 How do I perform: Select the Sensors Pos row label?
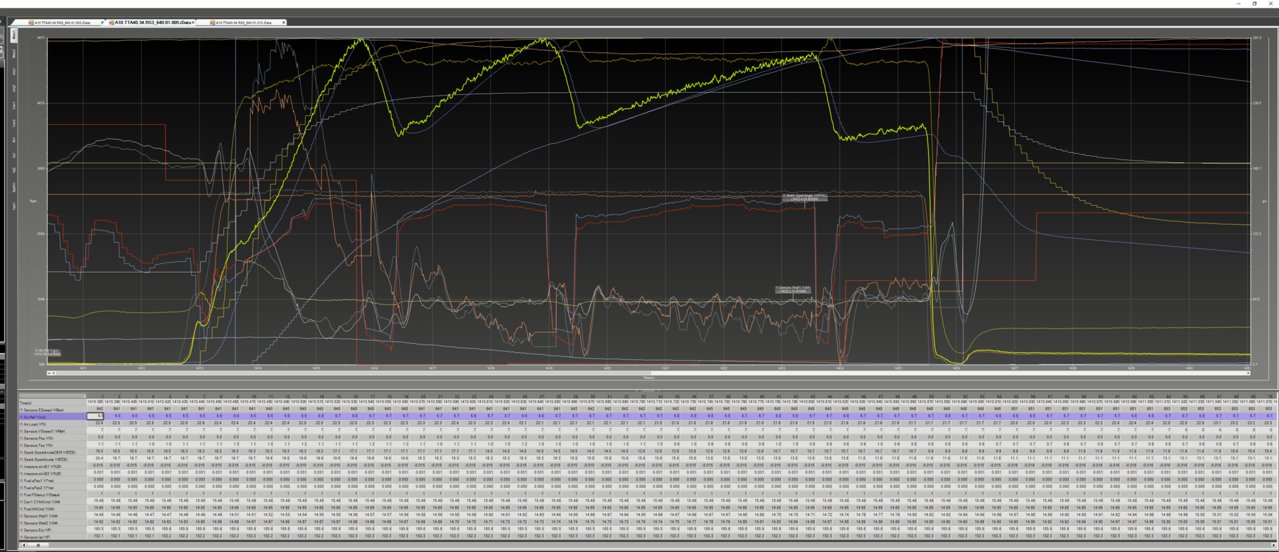point(52,438)
